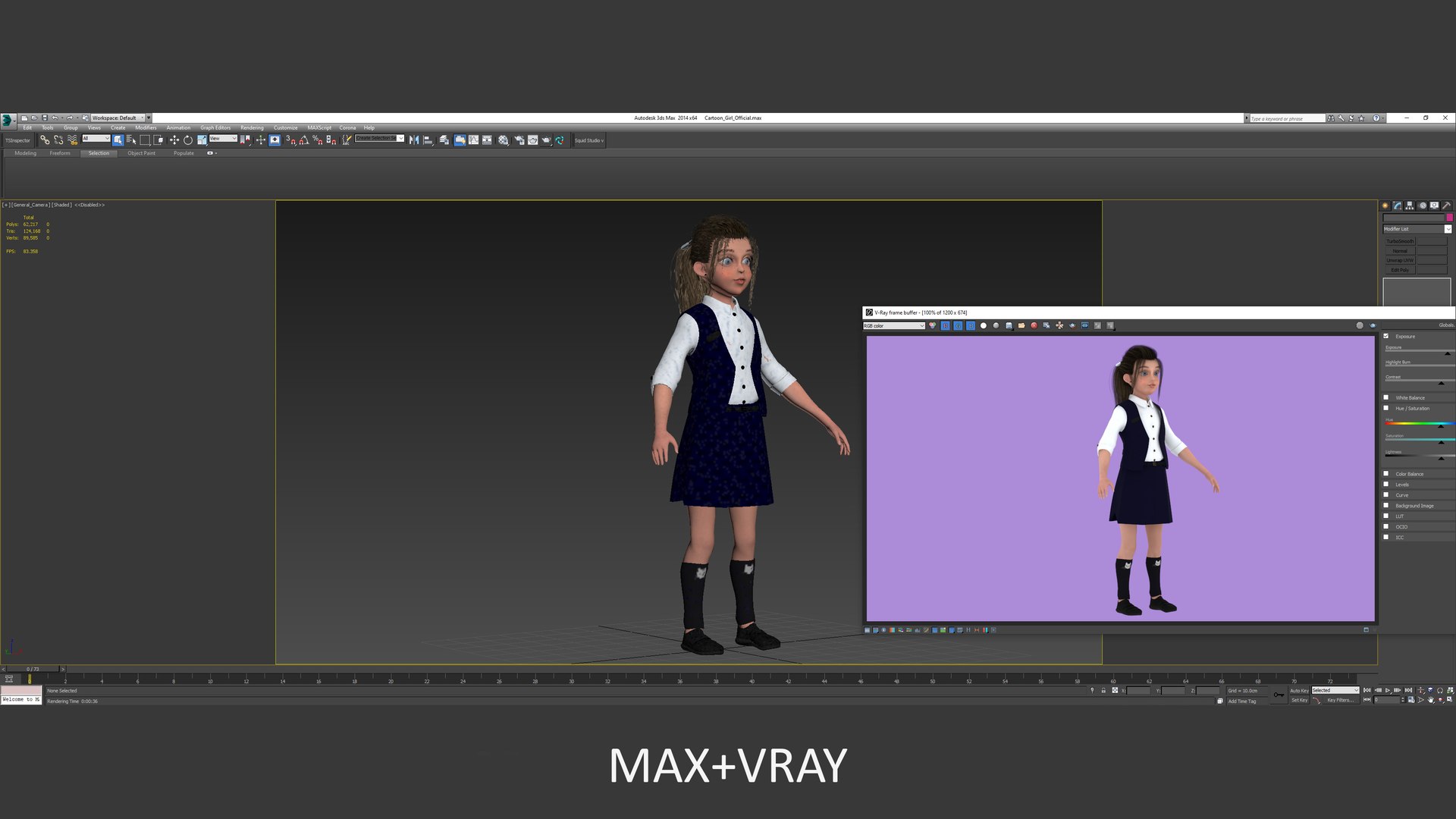1456x819 pixels.
Task: Toggle the 3D Snaps icon
Action: point(290,140)
